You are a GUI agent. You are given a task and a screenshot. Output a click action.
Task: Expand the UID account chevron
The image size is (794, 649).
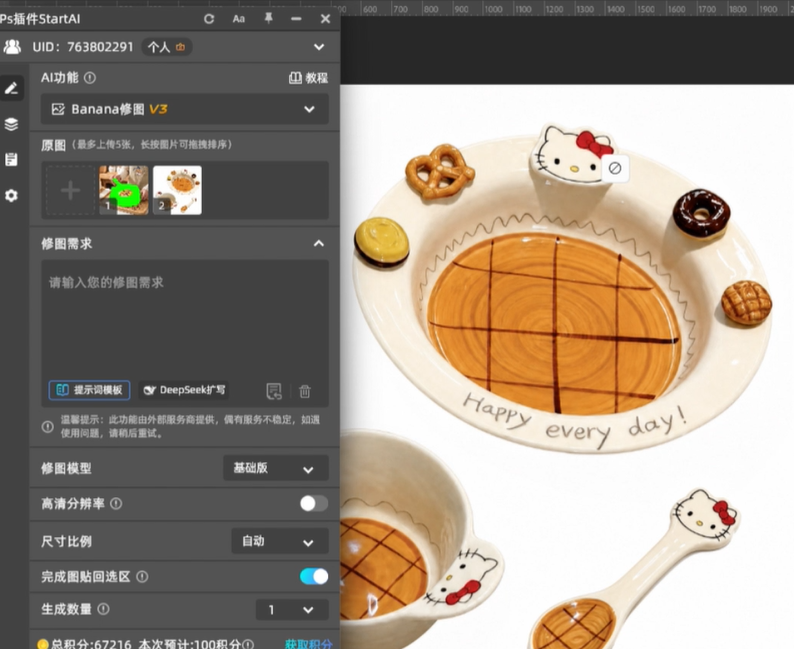319,47
